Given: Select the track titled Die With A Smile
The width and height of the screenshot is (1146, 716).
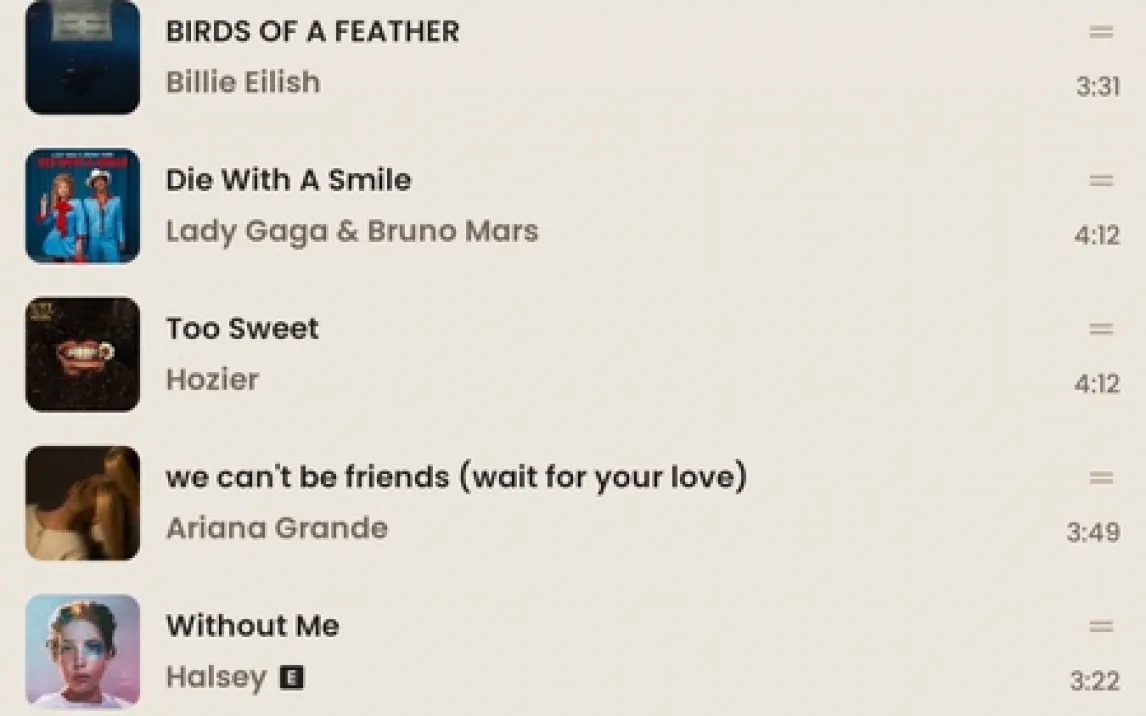Looking at the screenshot, I should click(289, 180).
